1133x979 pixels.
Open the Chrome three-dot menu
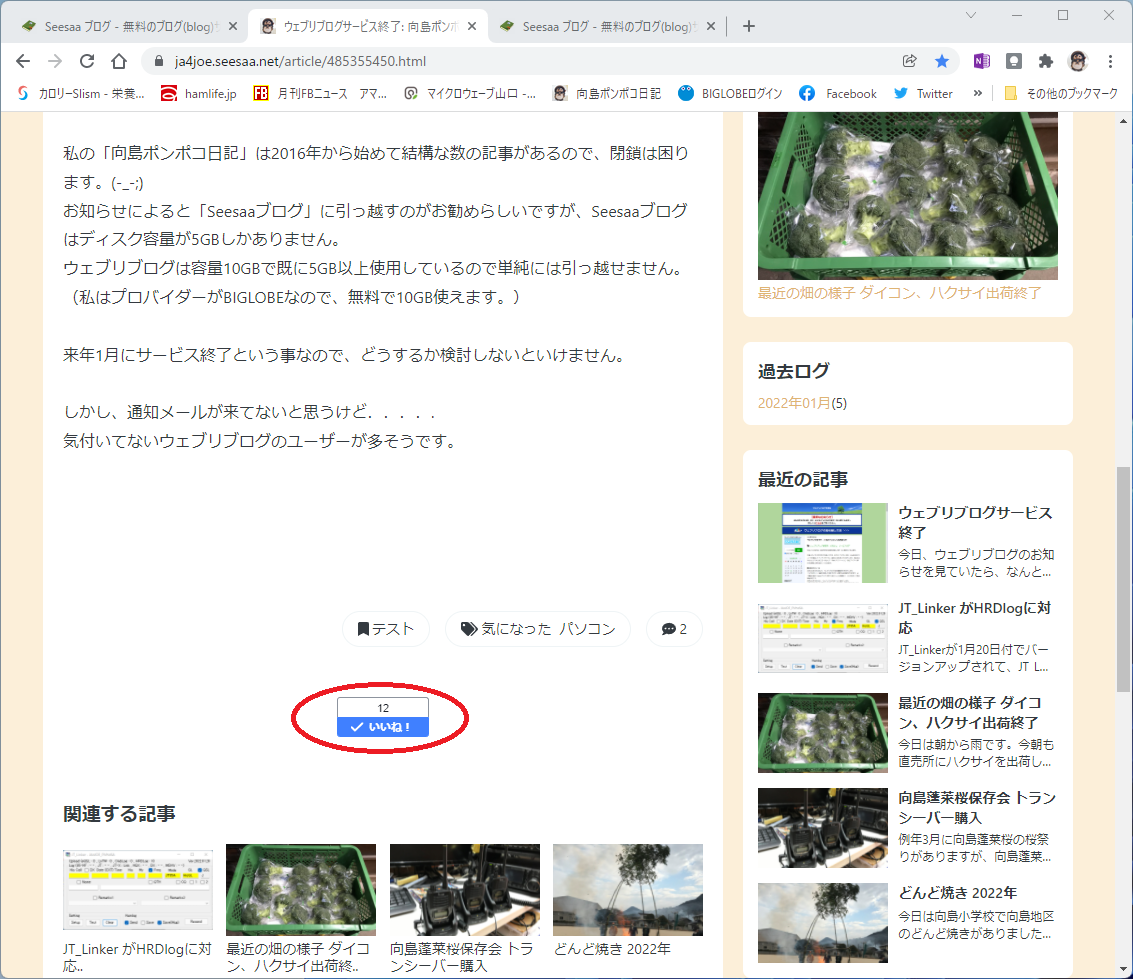[x=1110, y=61]
